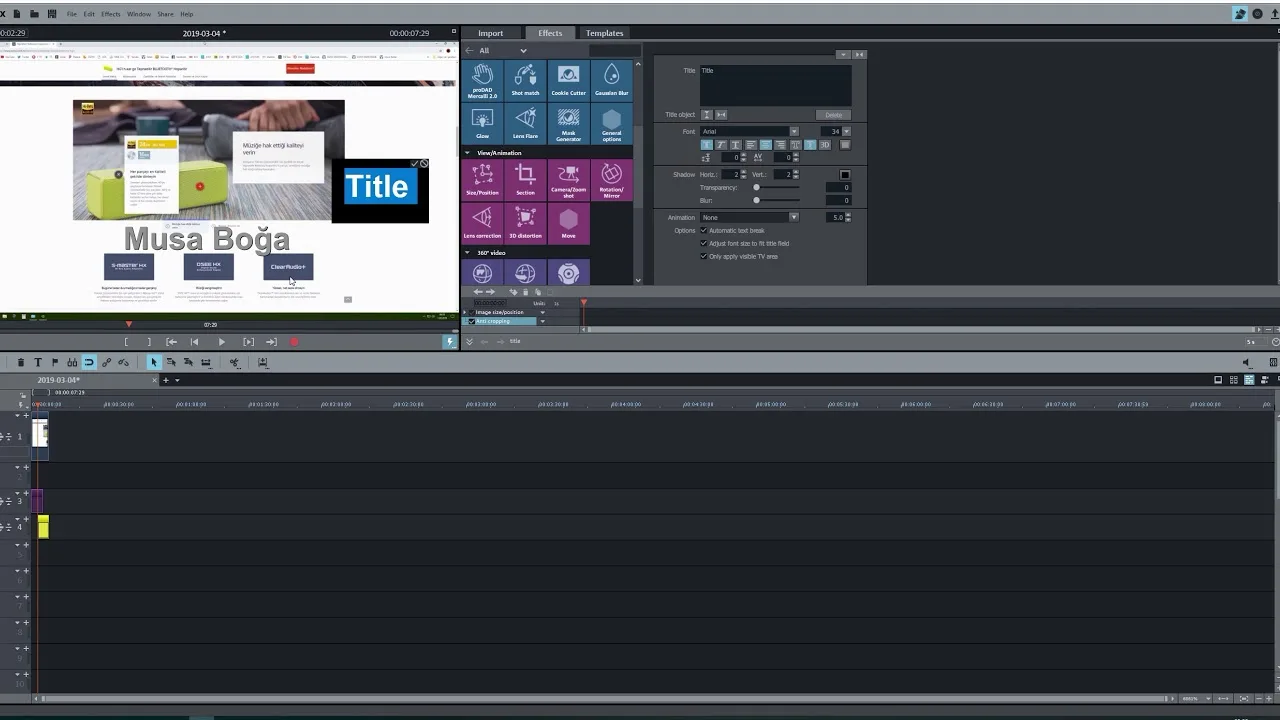
Task: Uncheck Adjust font size to fit title field
Action: coord(704,243)
